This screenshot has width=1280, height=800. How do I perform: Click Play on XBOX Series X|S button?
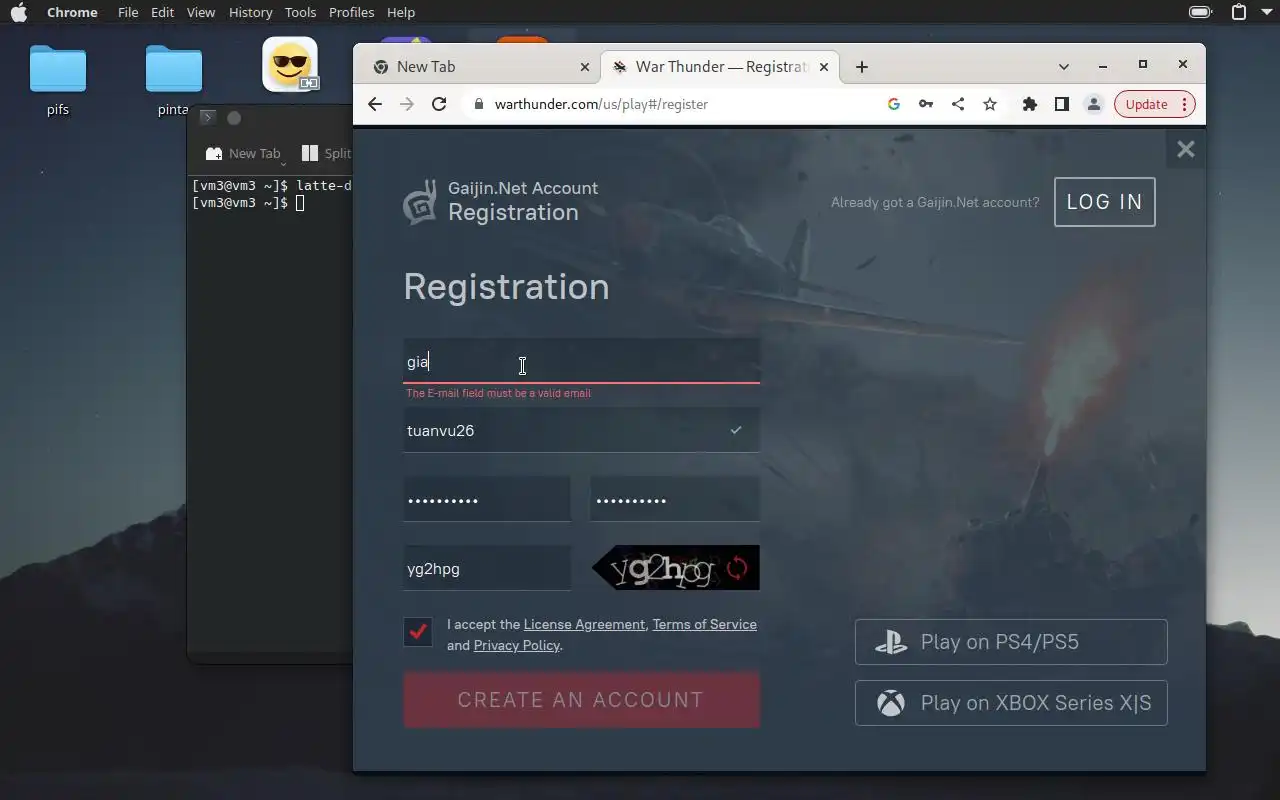tap(1011, 703)
